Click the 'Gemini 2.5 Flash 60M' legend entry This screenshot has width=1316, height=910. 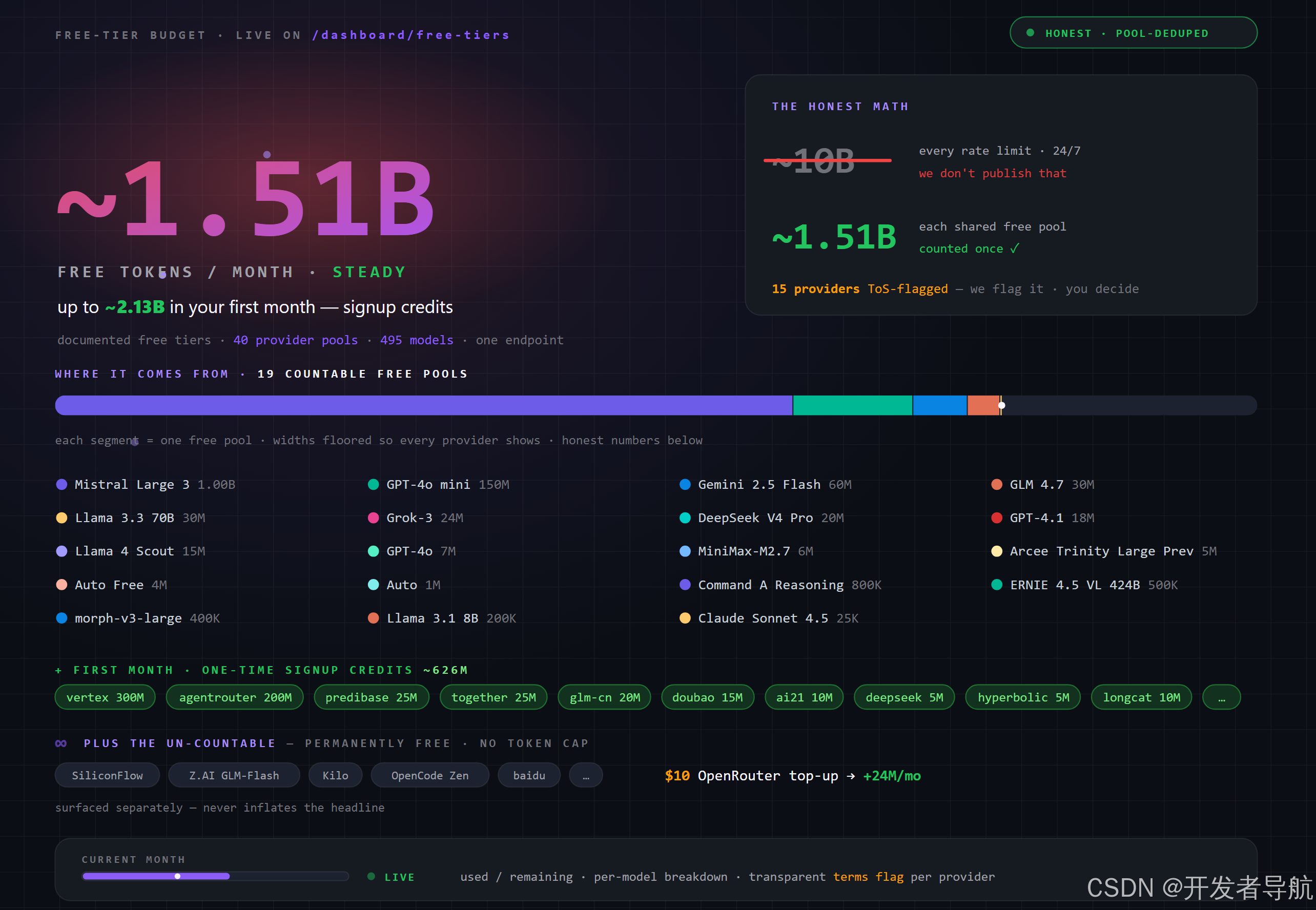[766, 485]
